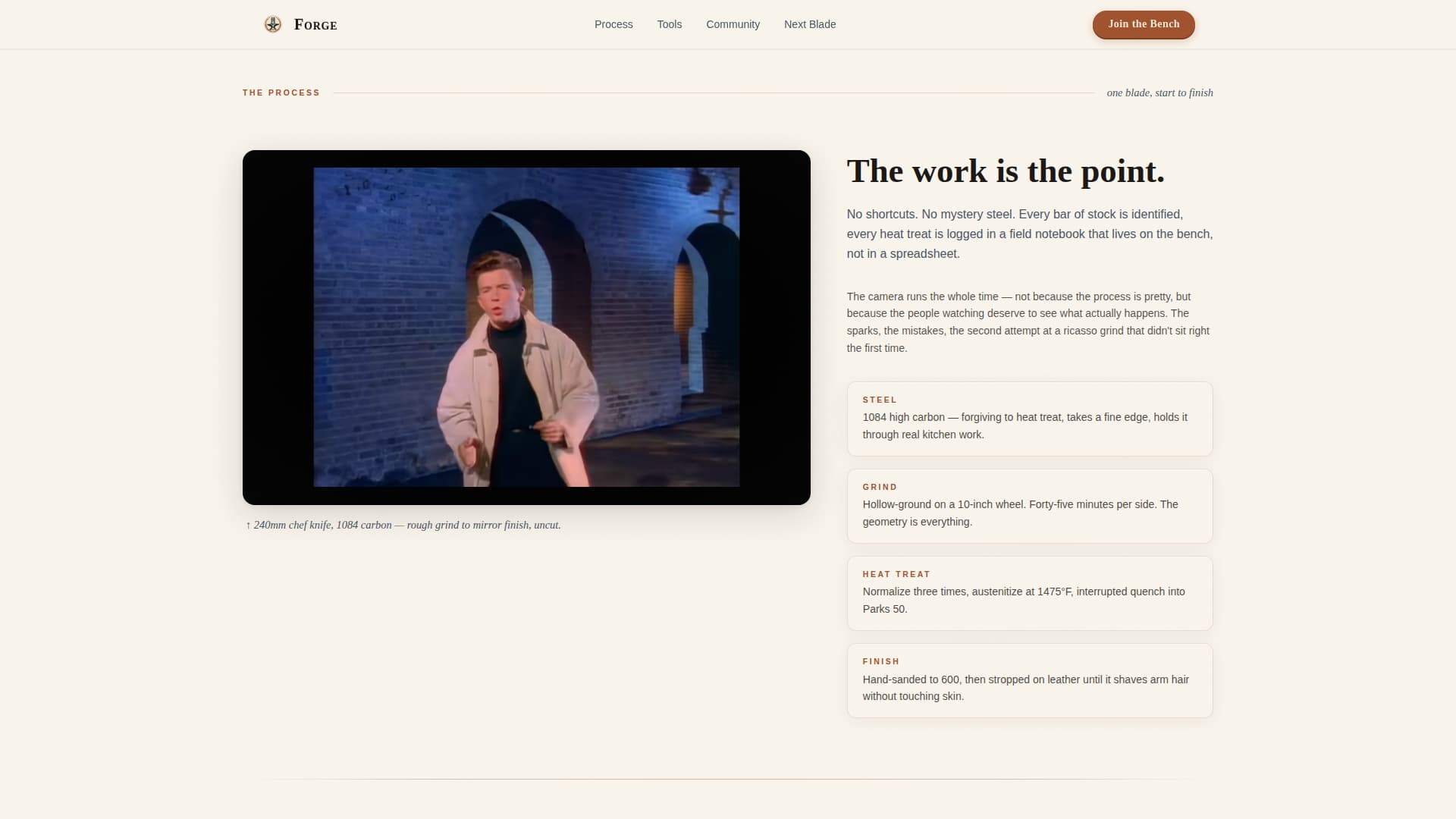The height and width of the screenshot is (819, 1456).
Task: Click the Forge logo icon
Action: click(x=272, y=24)
